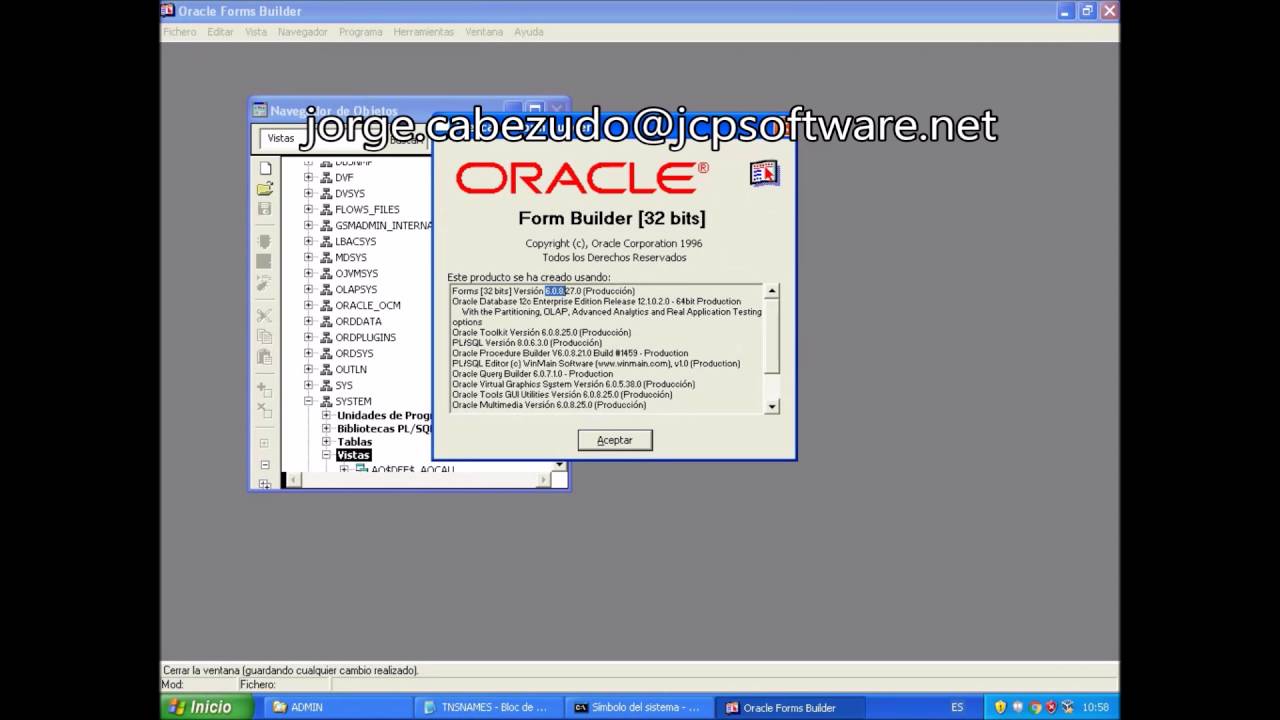The image size is (1280, 720).
Task: Click the Run form icon in Navigator toolbar
Action: point(265,241)
